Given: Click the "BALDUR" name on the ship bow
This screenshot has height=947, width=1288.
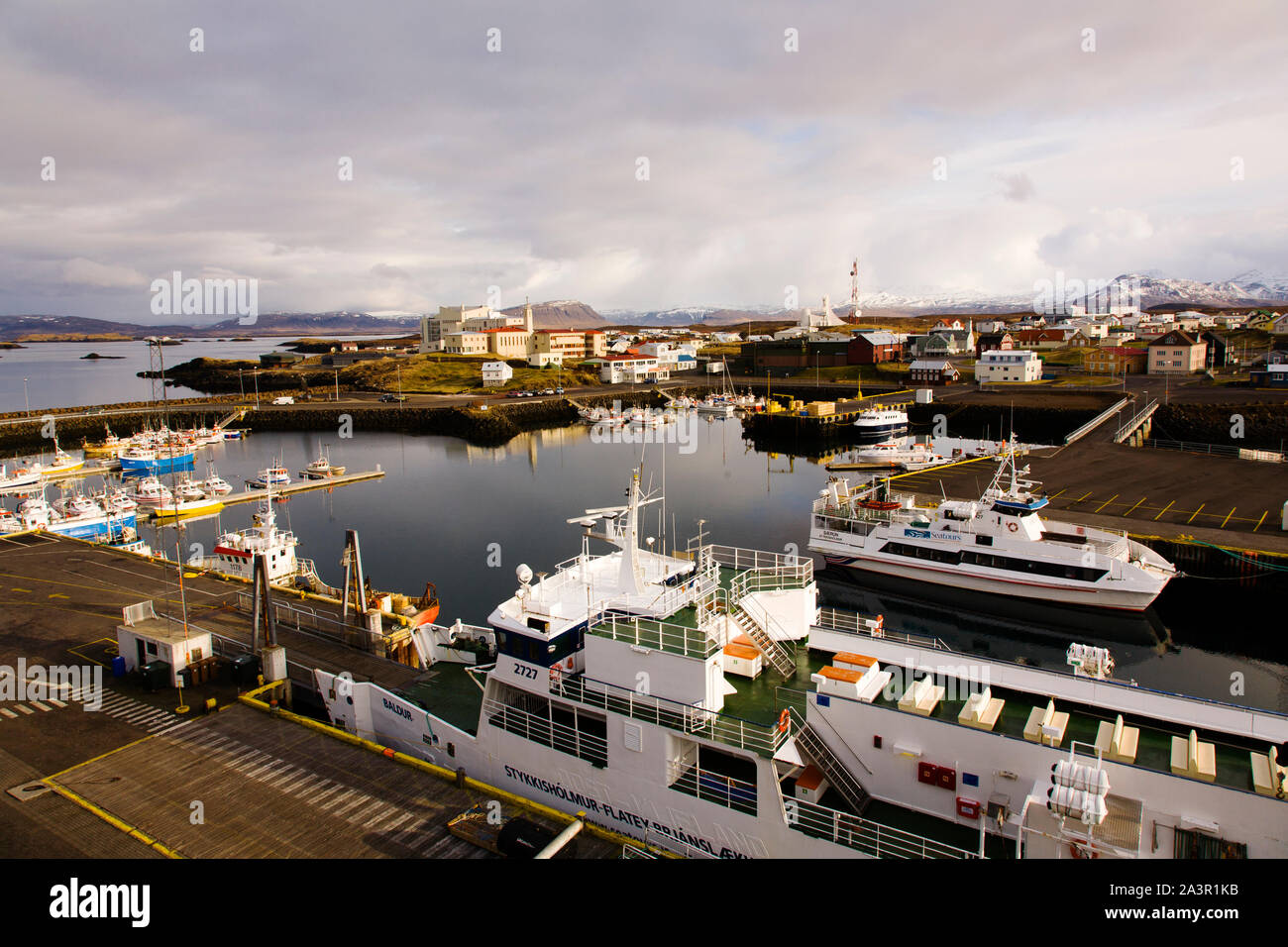Looking at the screenshot, I should (x=397, y=708).
